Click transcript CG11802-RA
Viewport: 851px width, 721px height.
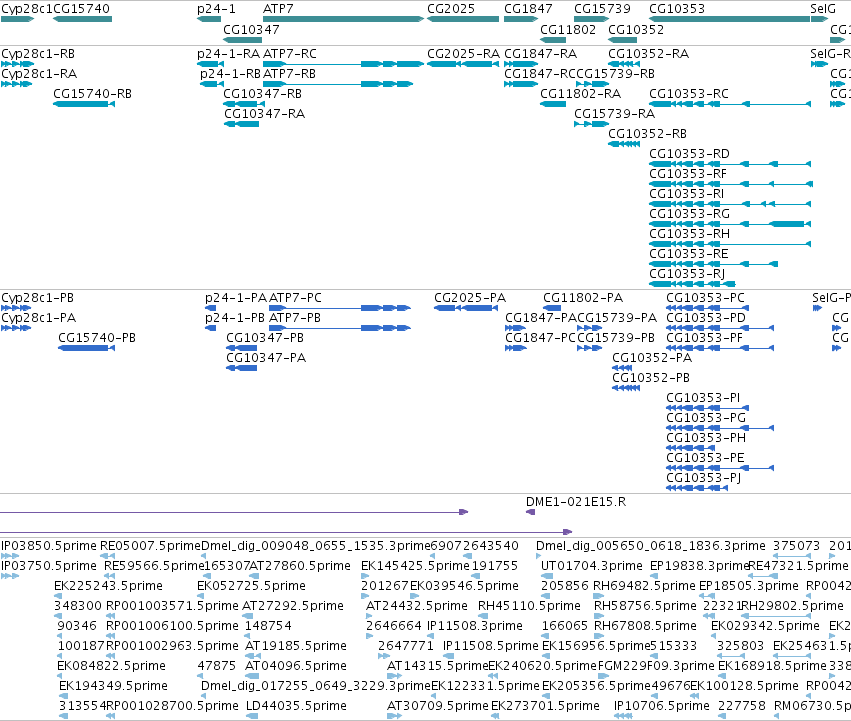[553, 104]
